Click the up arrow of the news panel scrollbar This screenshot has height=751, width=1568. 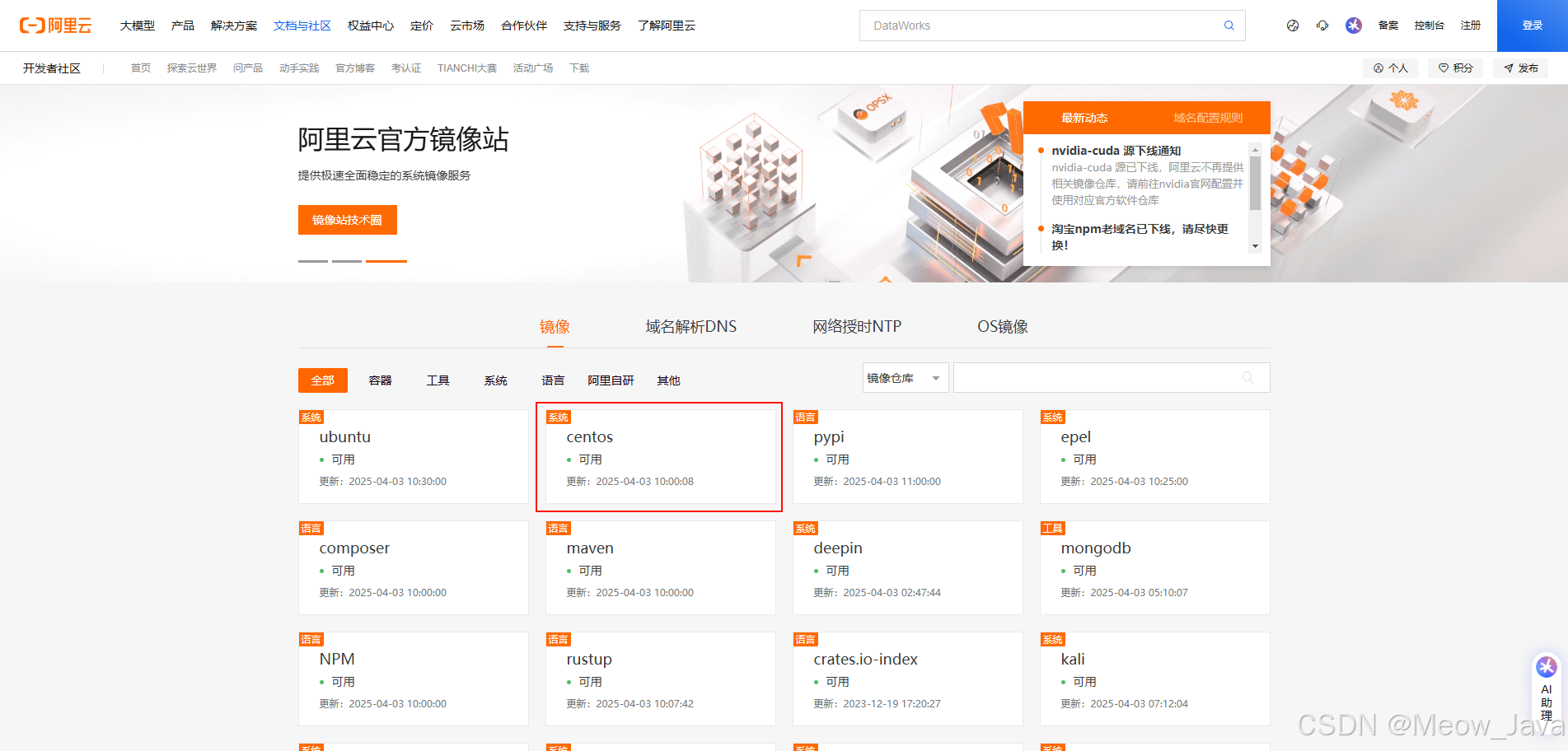pos(1256,150)
